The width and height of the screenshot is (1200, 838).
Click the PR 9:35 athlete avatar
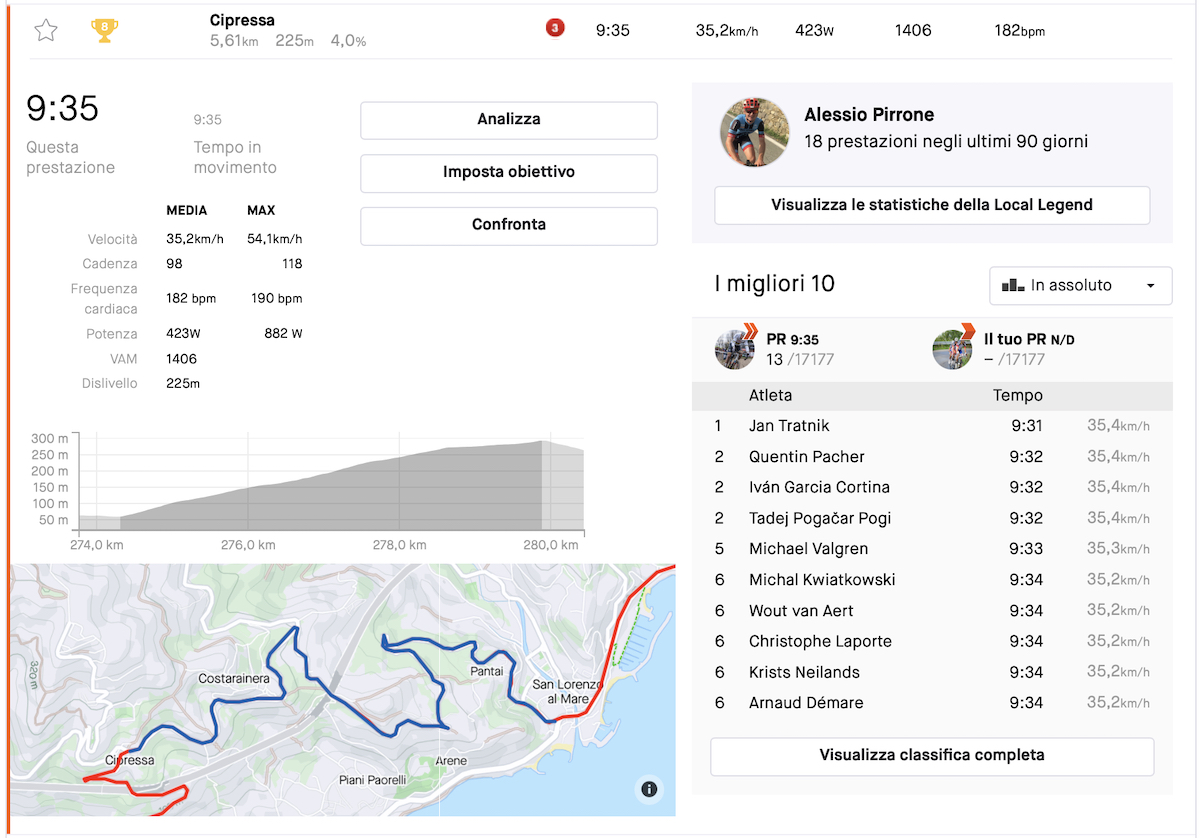[735, 349]
